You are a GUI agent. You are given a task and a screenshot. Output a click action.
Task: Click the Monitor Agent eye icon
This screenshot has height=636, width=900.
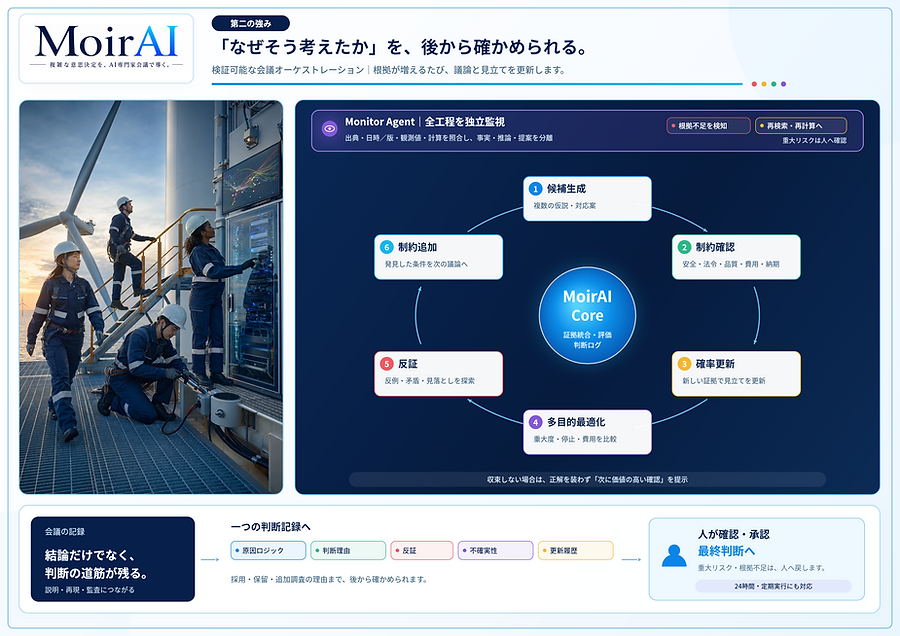(x=329, y=129)
